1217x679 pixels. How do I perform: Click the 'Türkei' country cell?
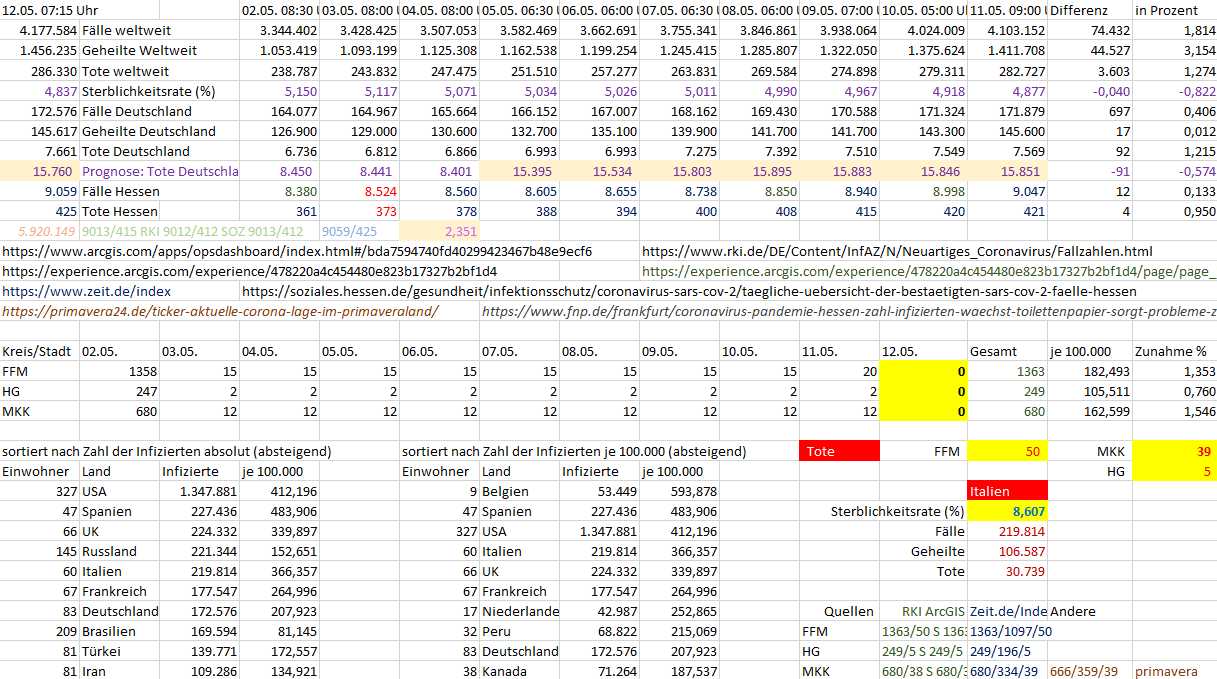pos(102,651)
